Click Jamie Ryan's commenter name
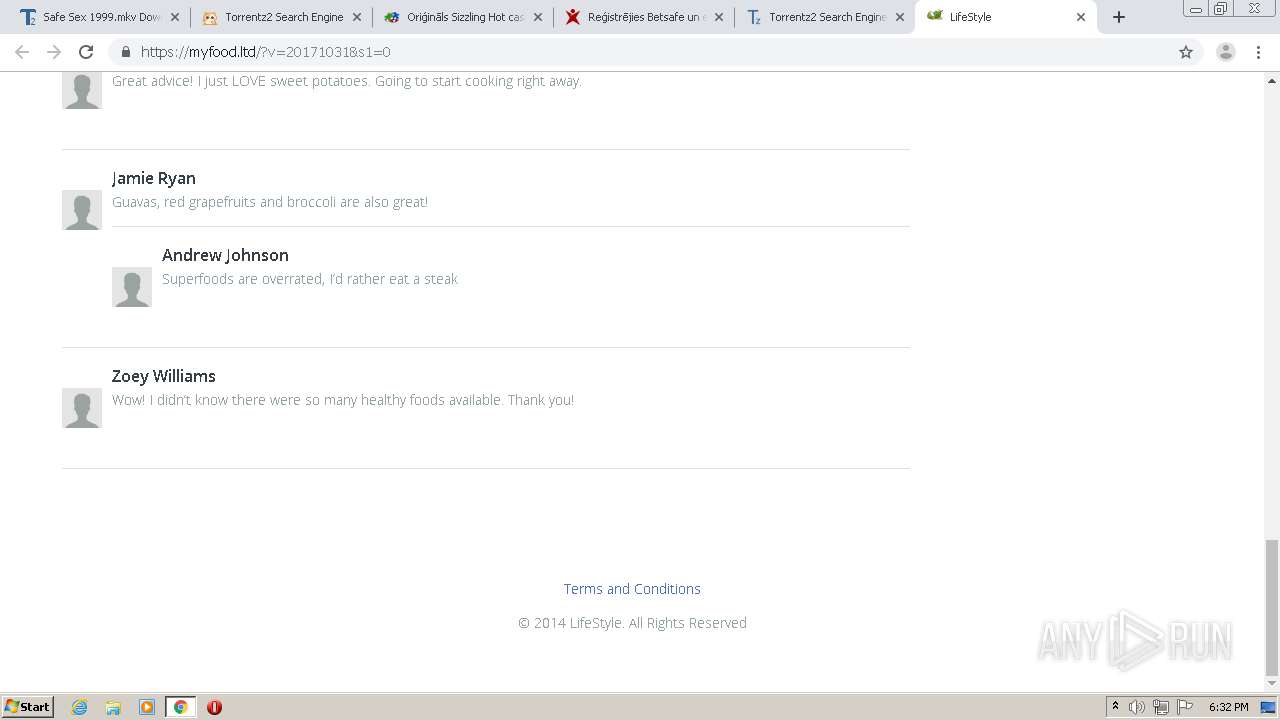Viewport: 1280px width, 720px height. (x=154, y=178)
